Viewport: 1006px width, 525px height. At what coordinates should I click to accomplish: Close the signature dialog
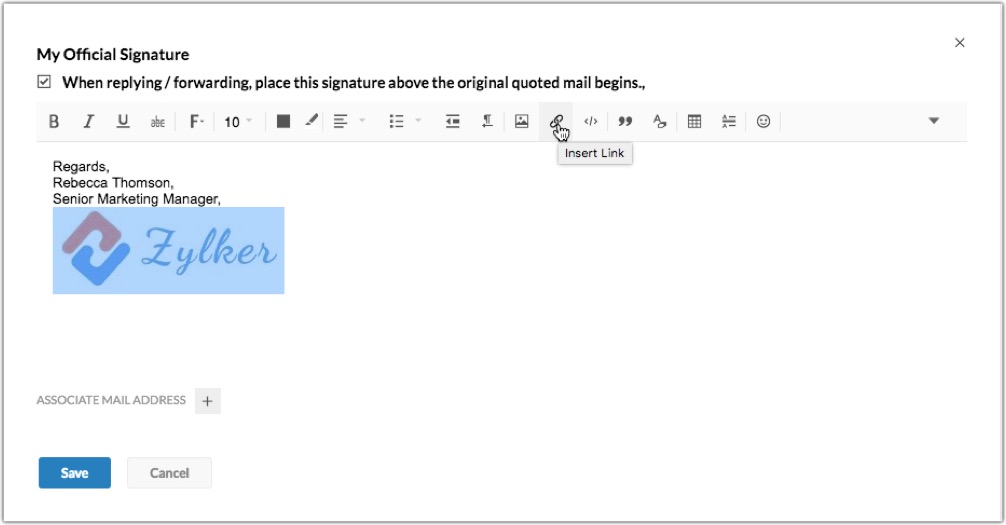960,42
